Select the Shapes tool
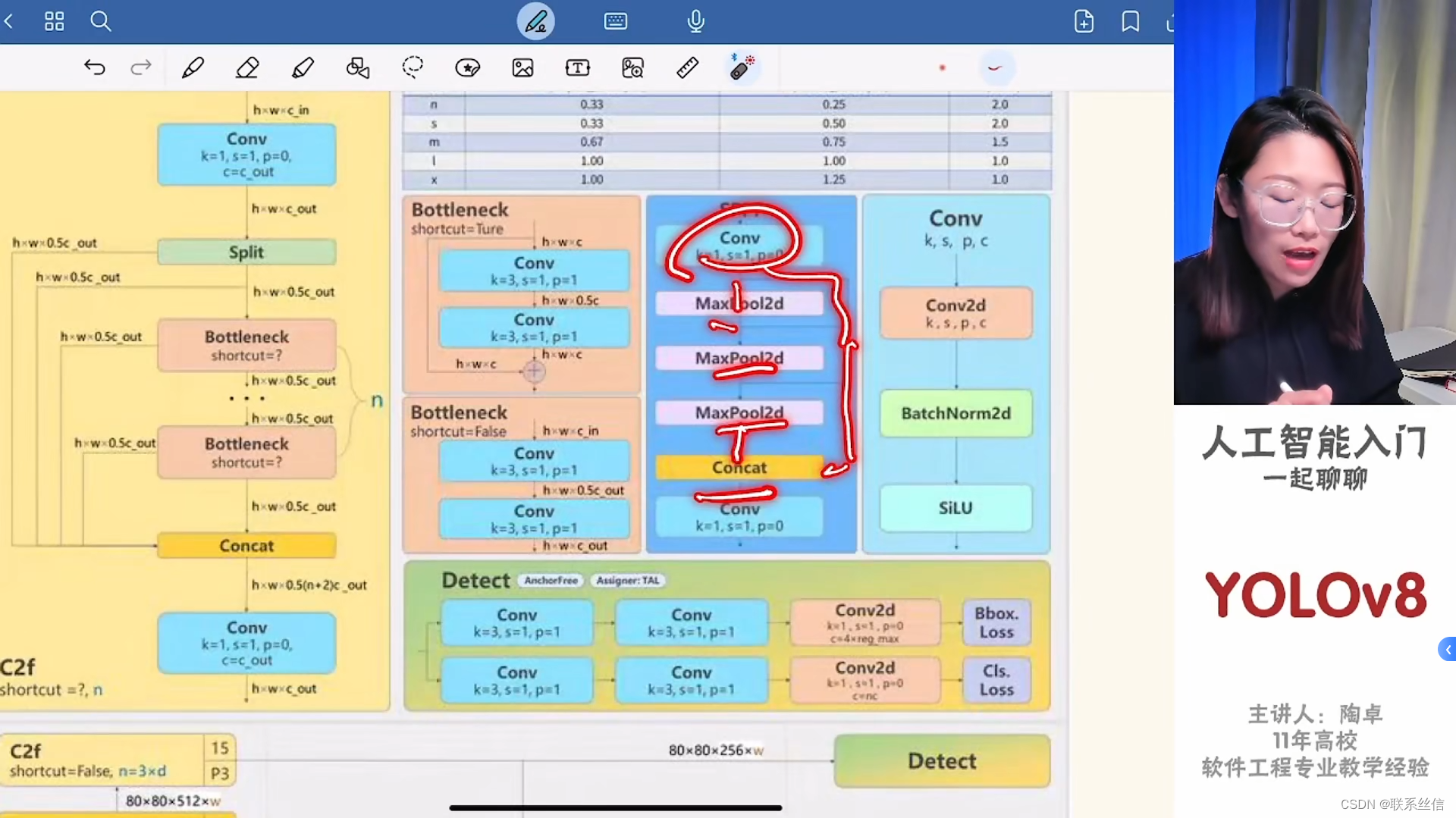Screen dimensions: 1456x818 (x=357, y=67)
